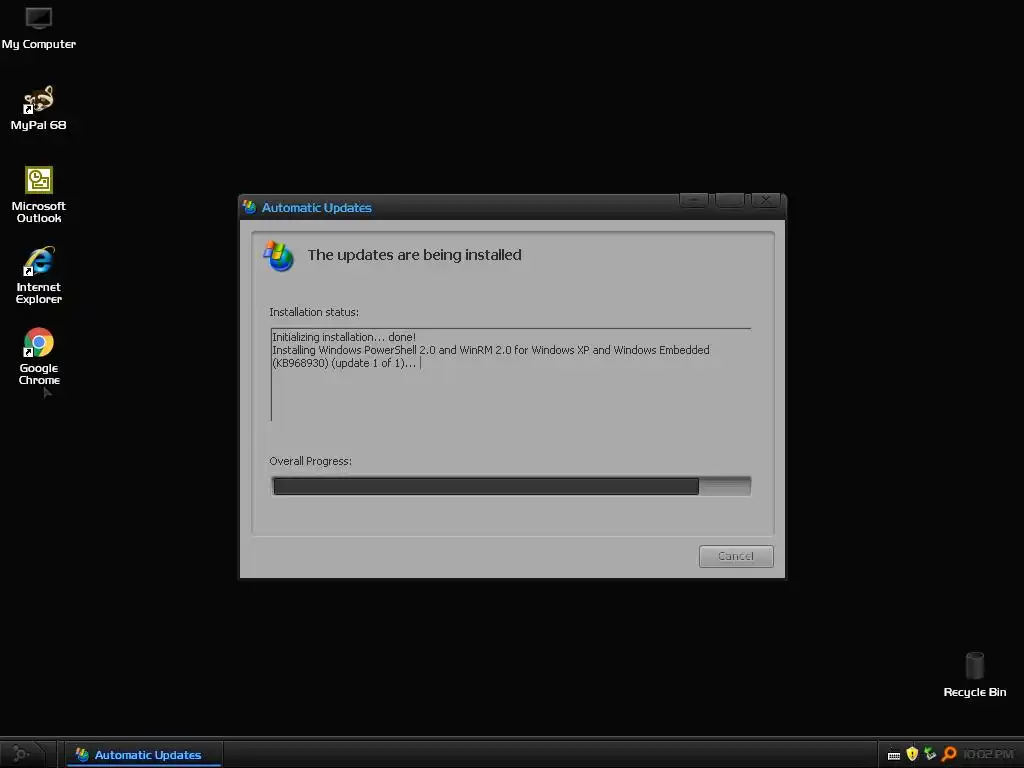Click the Automatic Updates taskbar button
The width and height of the screenshot is (1024, 768).
(144, 755)
